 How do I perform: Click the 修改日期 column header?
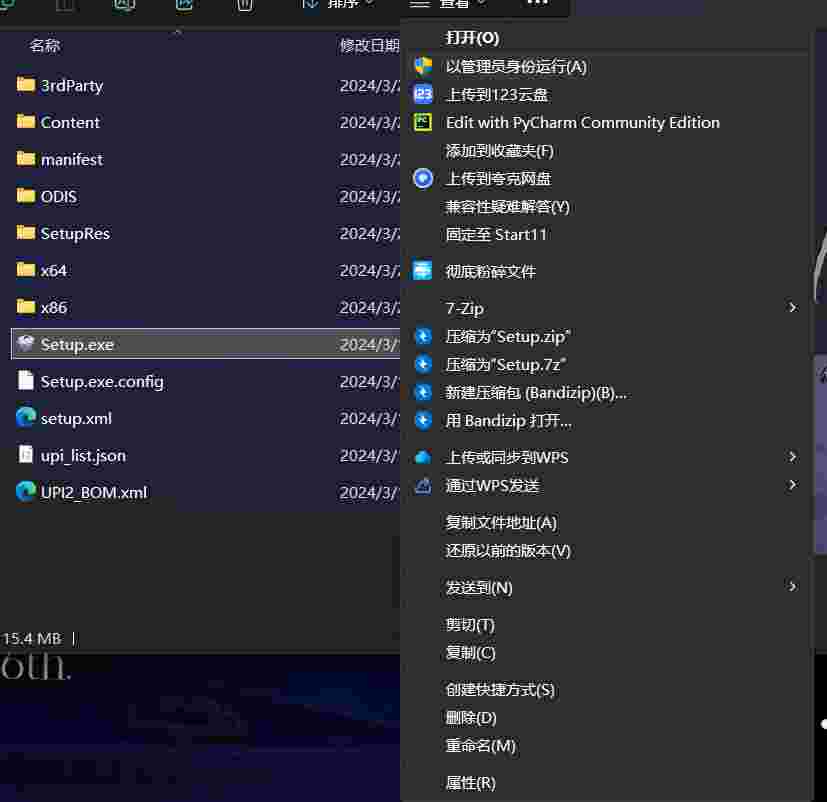click(369, 45)
